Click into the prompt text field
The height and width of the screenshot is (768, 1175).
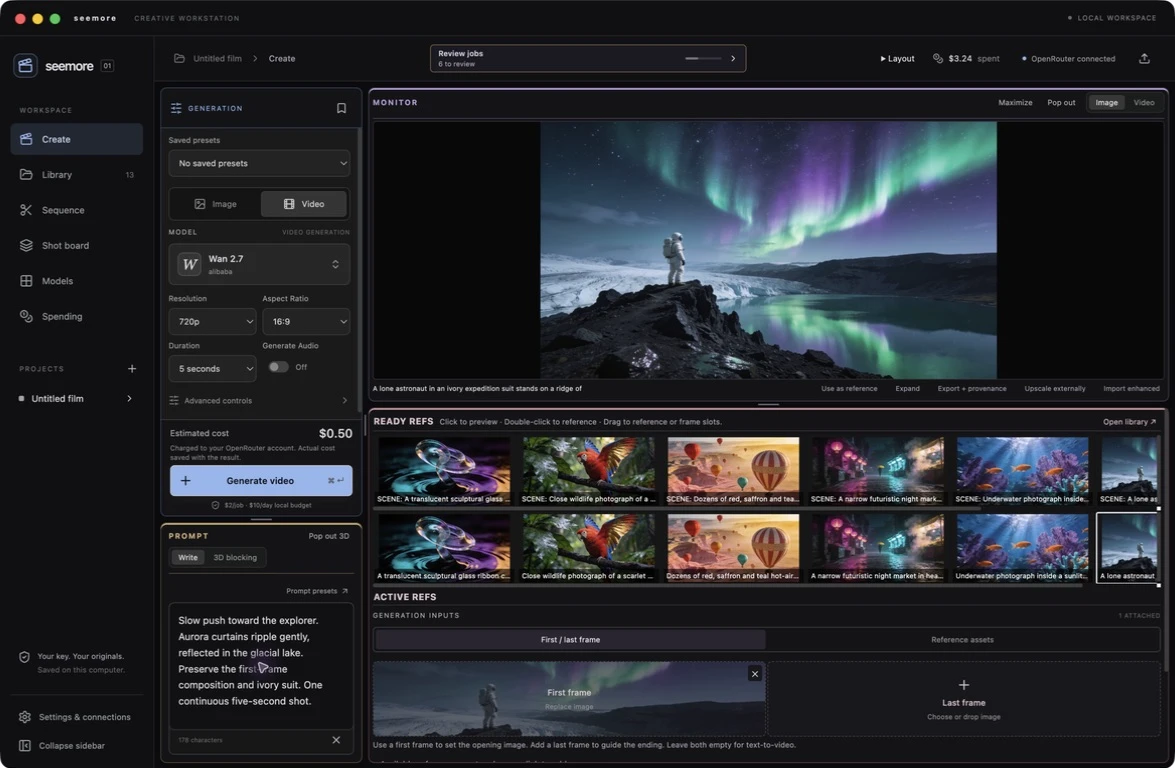point(261,666)
